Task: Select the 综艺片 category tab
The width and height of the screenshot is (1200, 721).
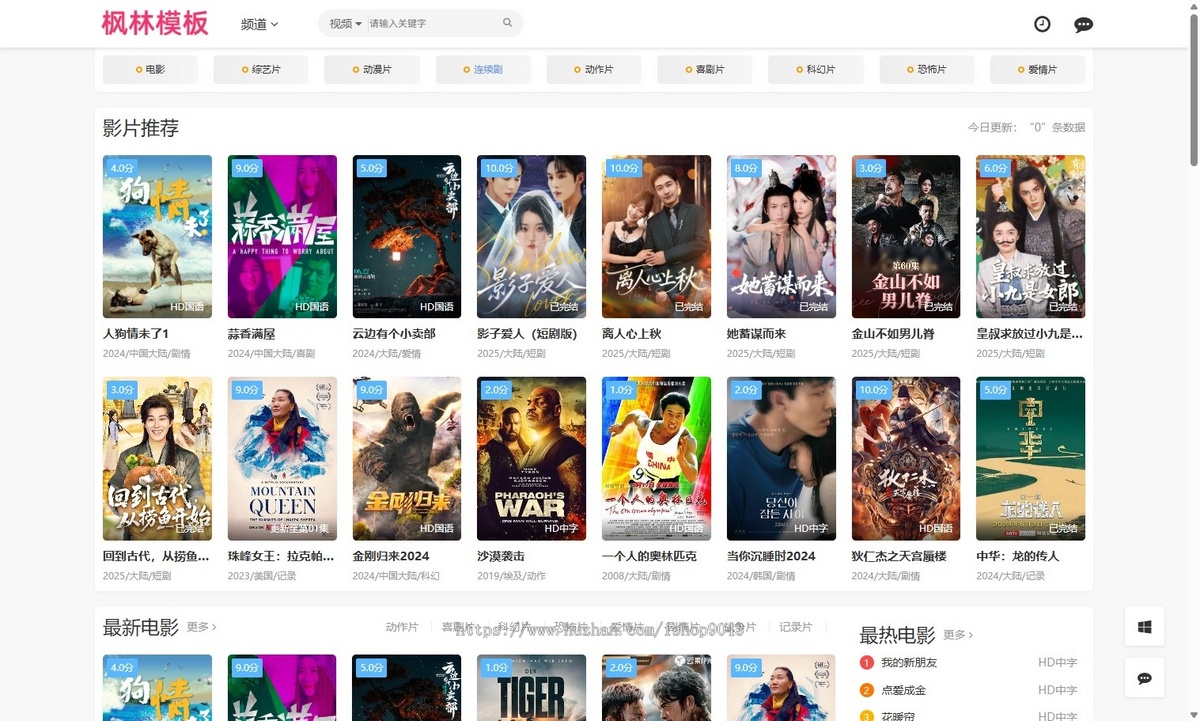Action: (261, 70)
